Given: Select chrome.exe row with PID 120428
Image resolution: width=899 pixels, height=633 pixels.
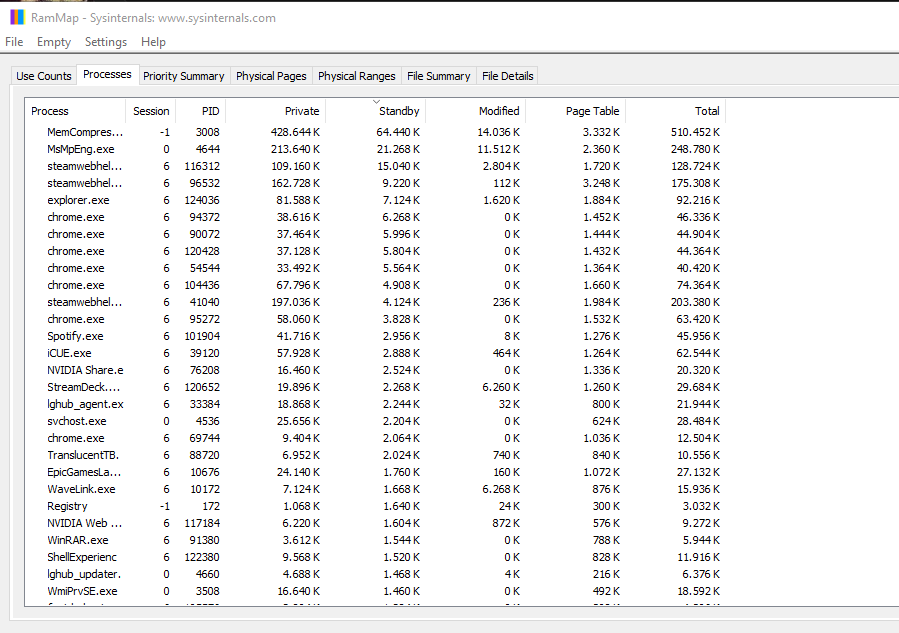Looking at the screenshot, I should pyautogui.click(x=376, y=251).
